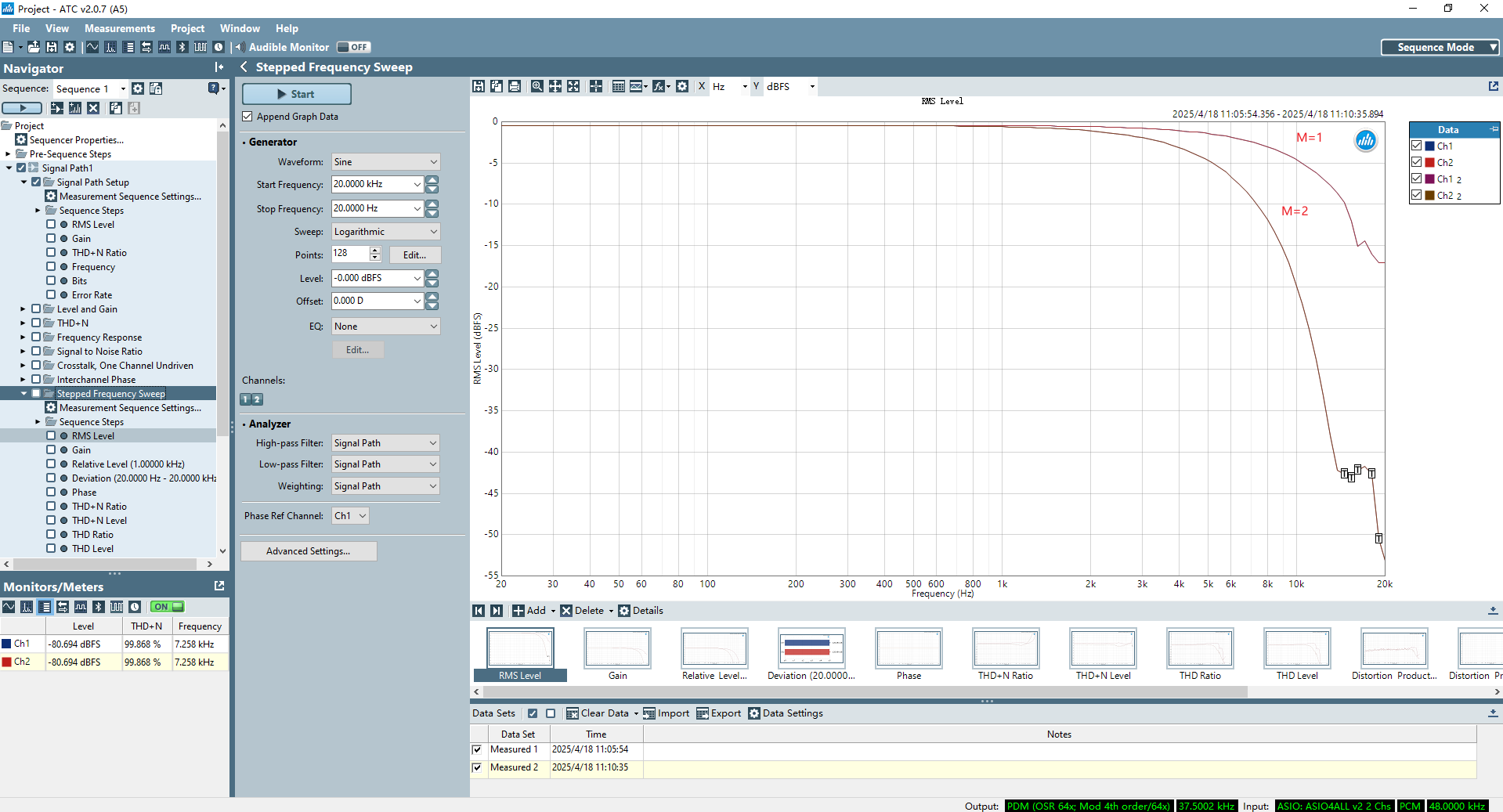This screenshot has height=812, width=1503.
Task: Open the Project menu
Action: (187, 28)
